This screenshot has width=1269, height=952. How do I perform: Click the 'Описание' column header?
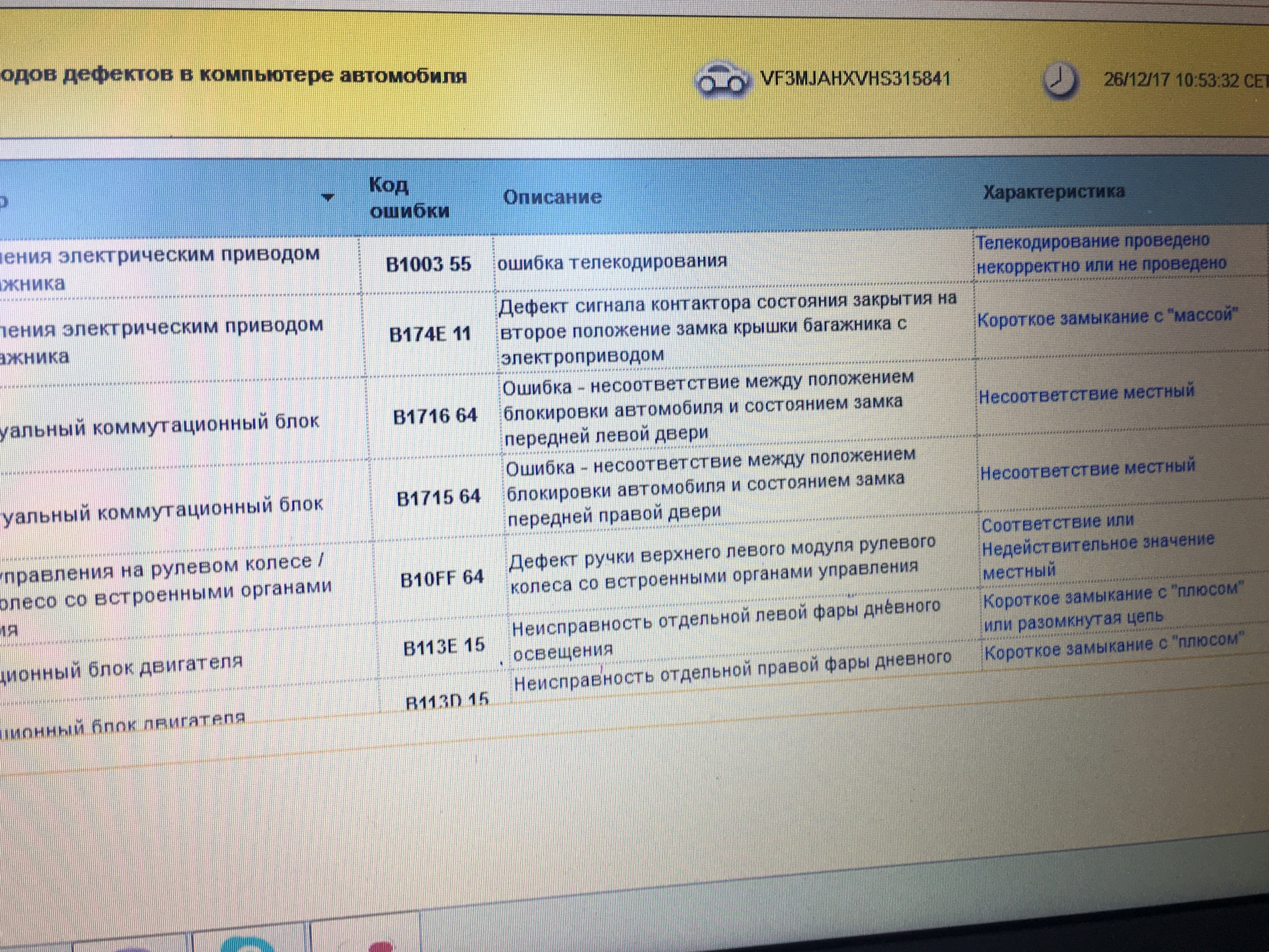[x=553, y=197]
